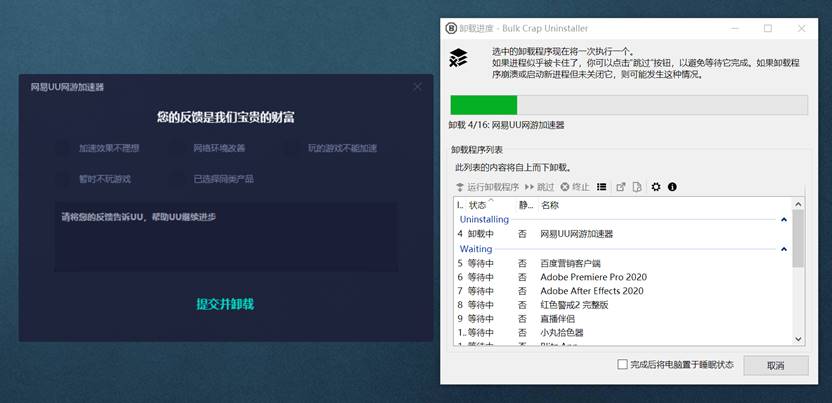The image size is (832, 403).
Task: Select the 红色警戒2 完整版 row
Action: pyautogui.click(x=623, y=305)
